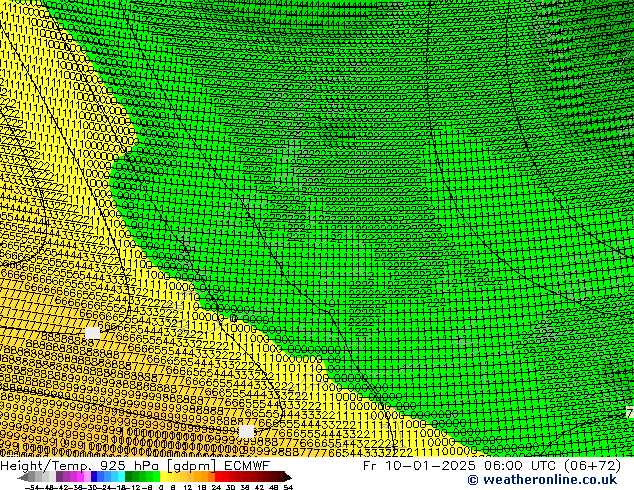Click the scale label 54
634x490 pixels.
tap(288, 488)
